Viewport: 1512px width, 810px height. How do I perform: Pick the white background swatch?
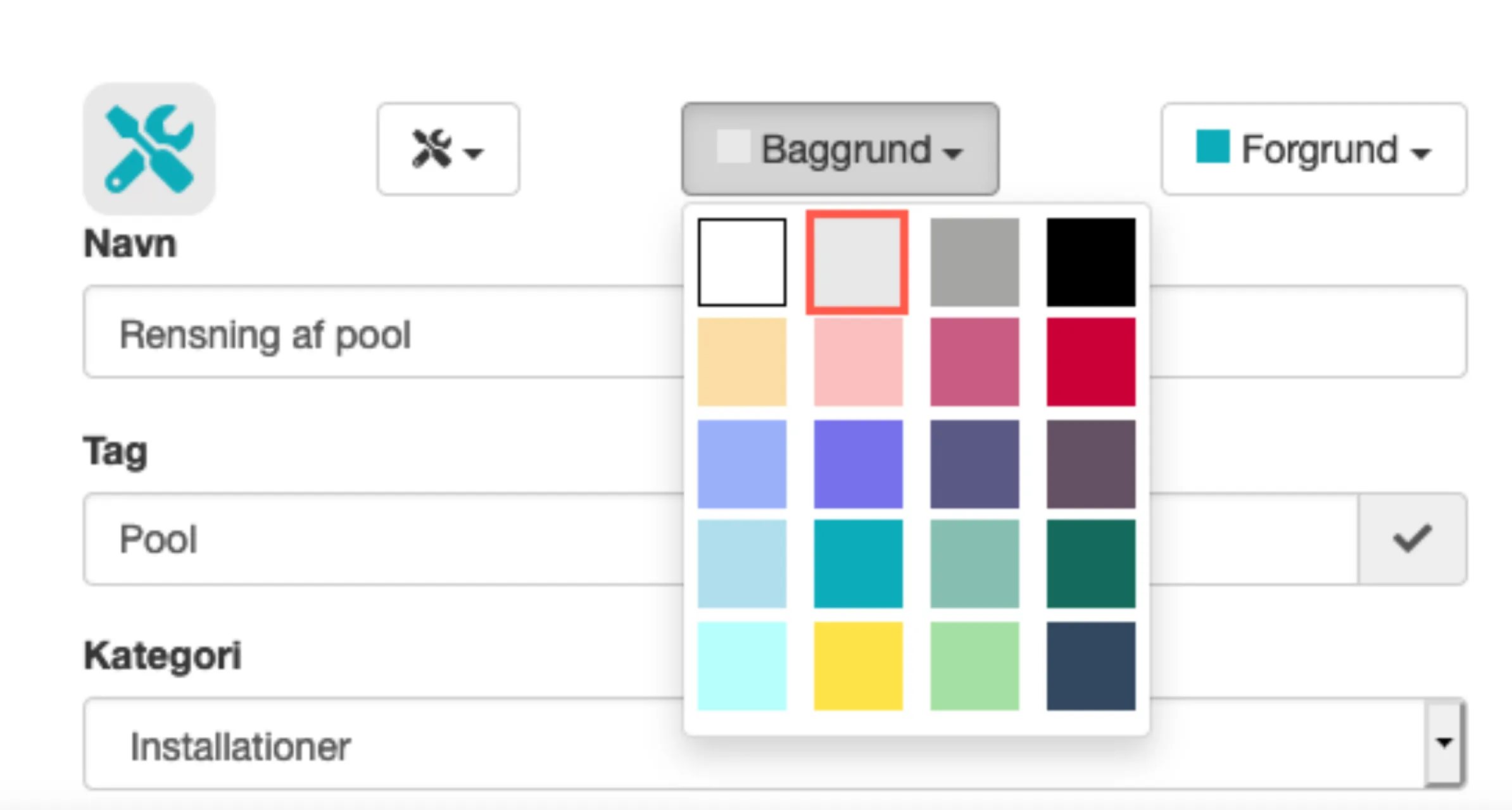click(742, 262)
